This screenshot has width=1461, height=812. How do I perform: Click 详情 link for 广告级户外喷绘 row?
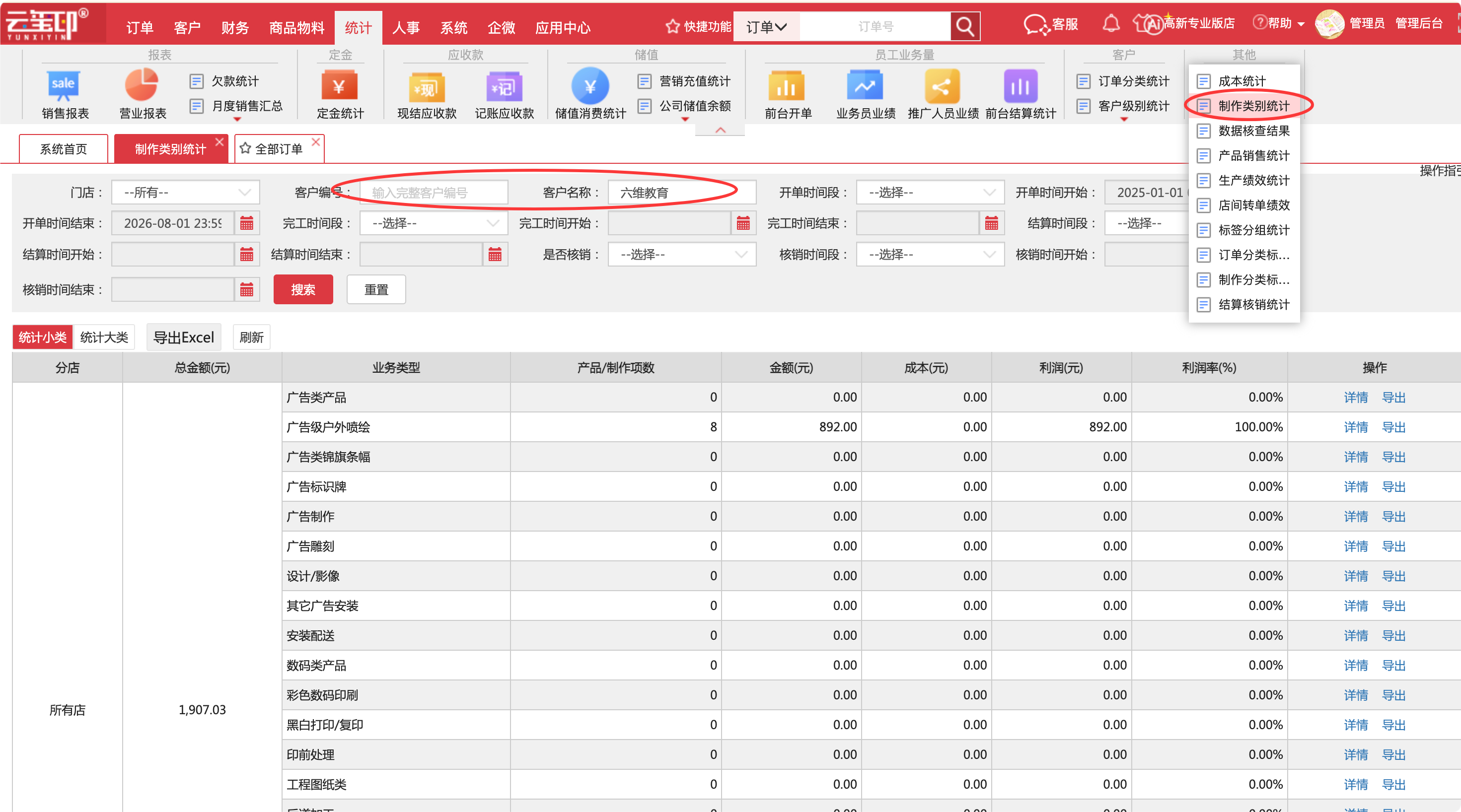click(1356, 427)
